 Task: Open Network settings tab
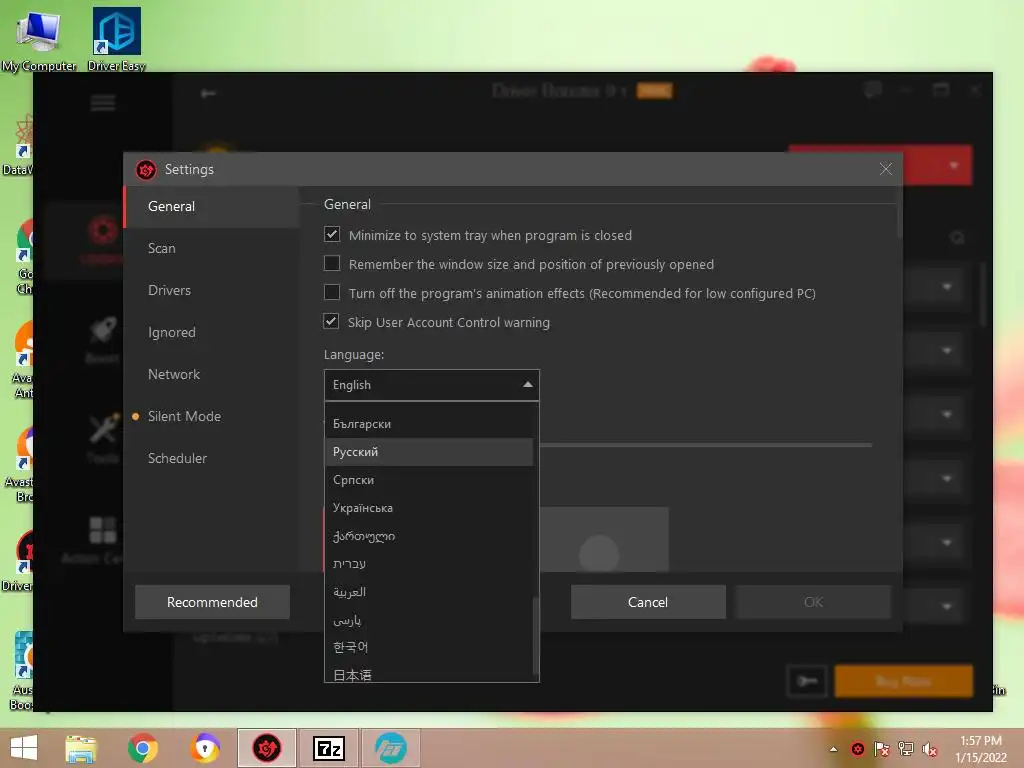coord(212,374)
